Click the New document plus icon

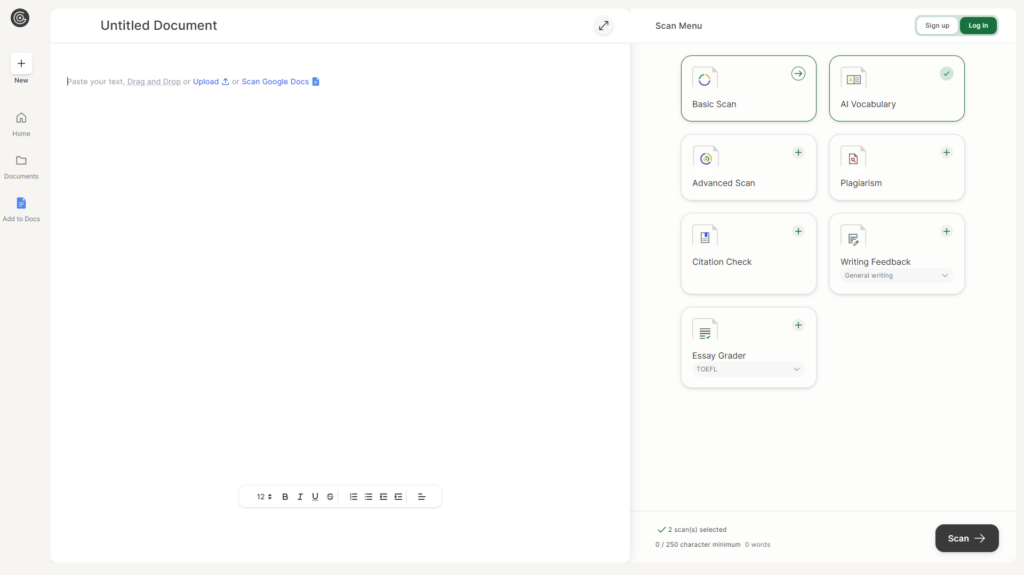click(21, 63)
